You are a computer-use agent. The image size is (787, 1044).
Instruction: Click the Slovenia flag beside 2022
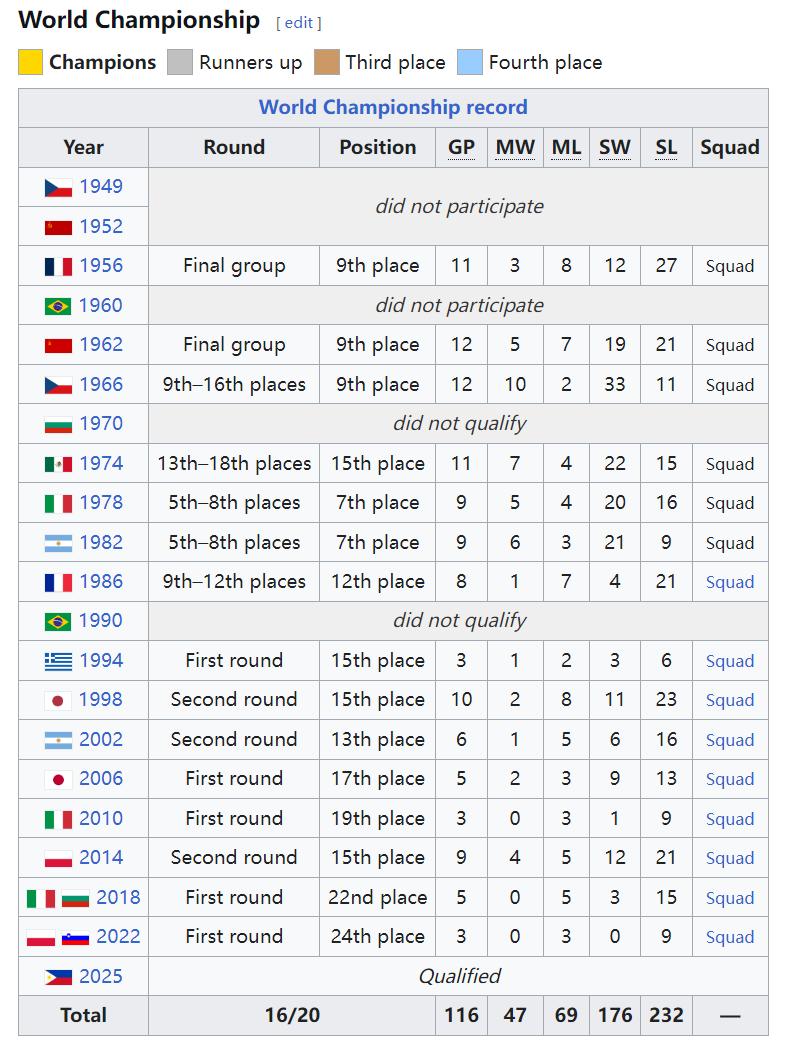click(76, 937)
